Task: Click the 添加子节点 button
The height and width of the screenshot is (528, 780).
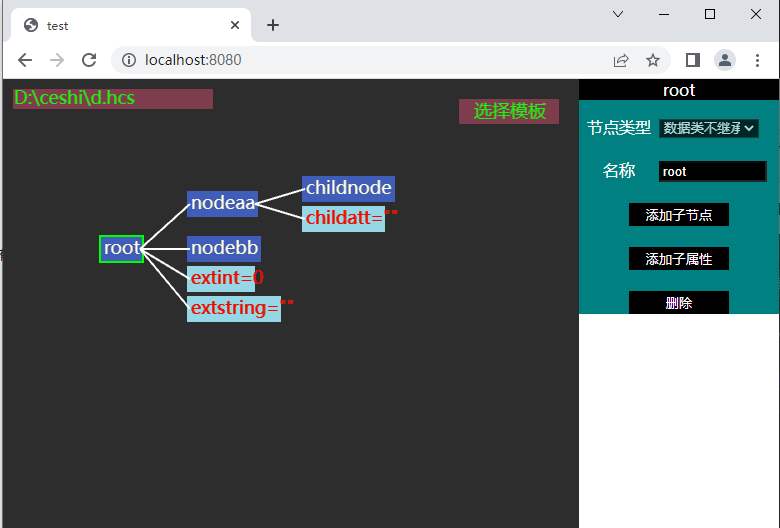Action: coord(678,215)
